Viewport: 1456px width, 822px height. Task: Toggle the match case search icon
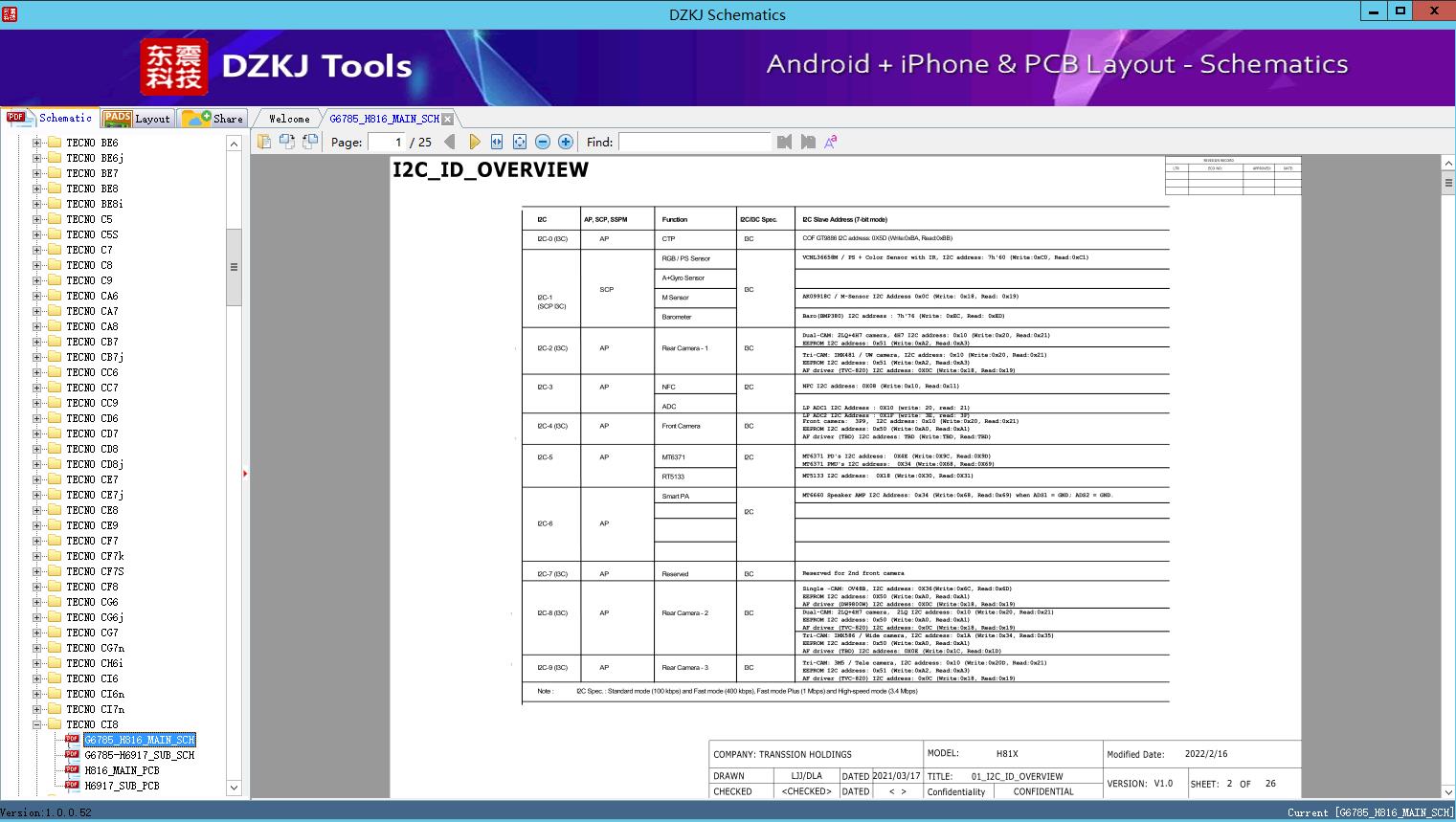831,142
